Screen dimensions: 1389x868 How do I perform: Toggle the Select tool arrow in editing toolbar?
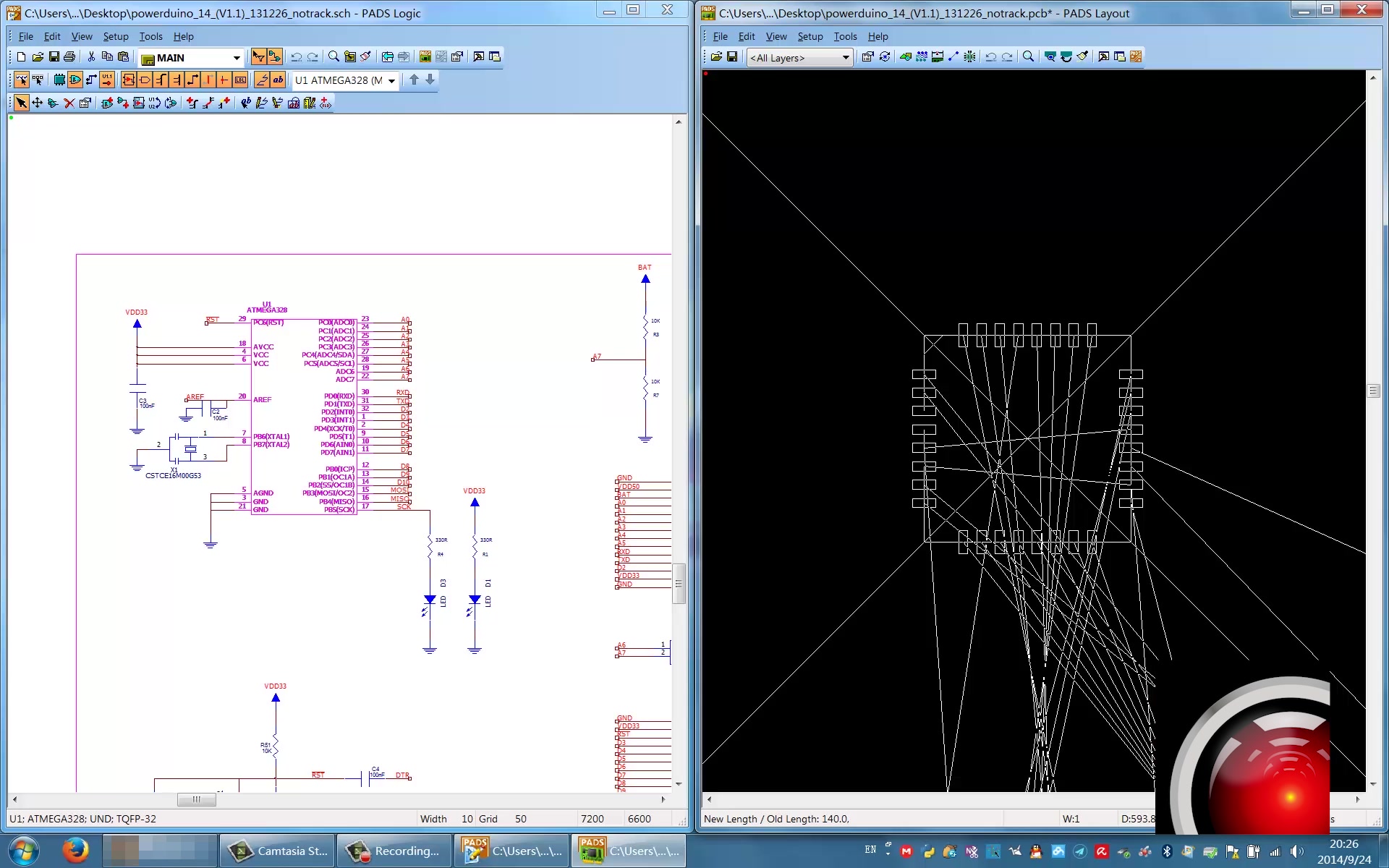click(x=22, y=103)
